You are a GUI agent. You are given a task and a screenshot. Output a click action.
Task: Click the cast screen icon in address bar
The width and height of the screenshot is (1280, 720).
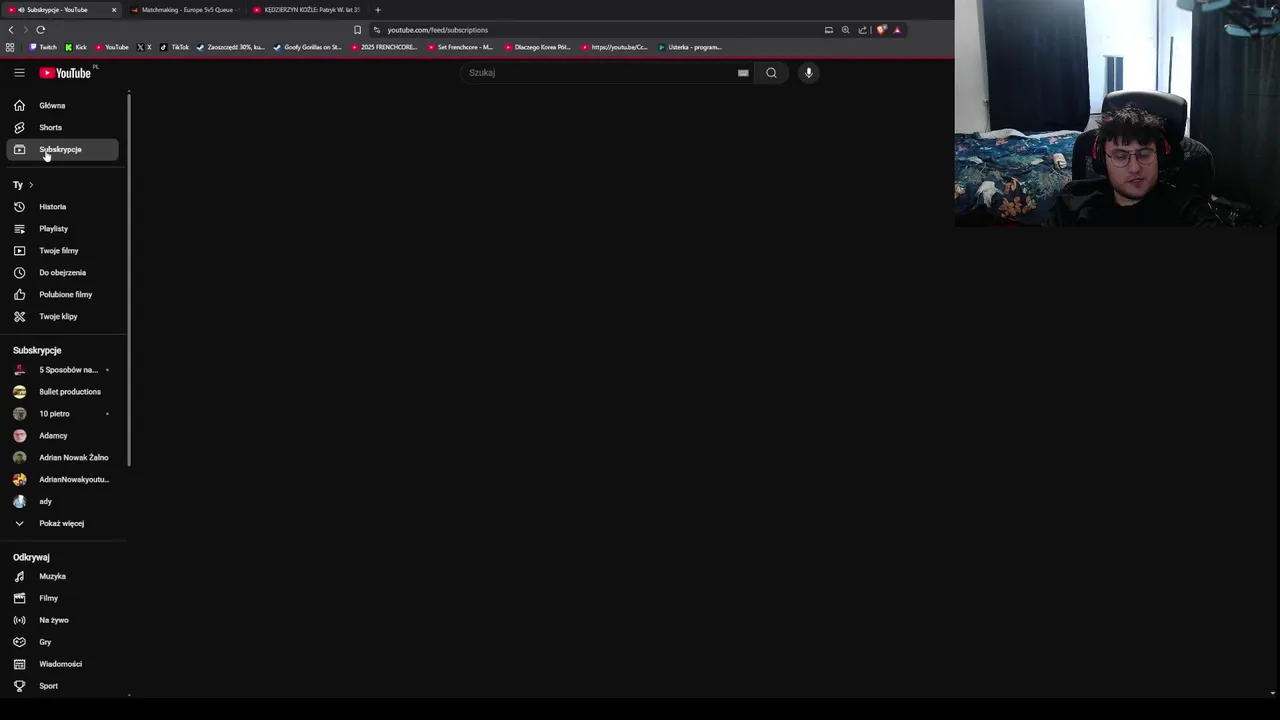point(829,30)
